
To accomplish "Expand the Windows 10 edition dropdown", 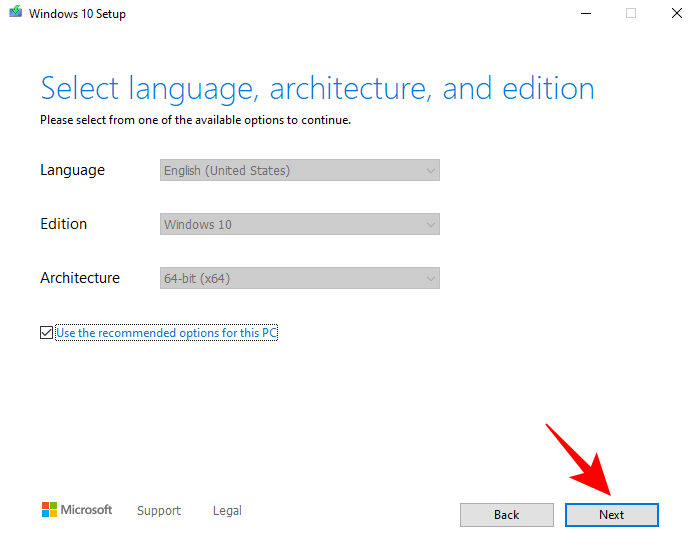I will click(300, 225).
